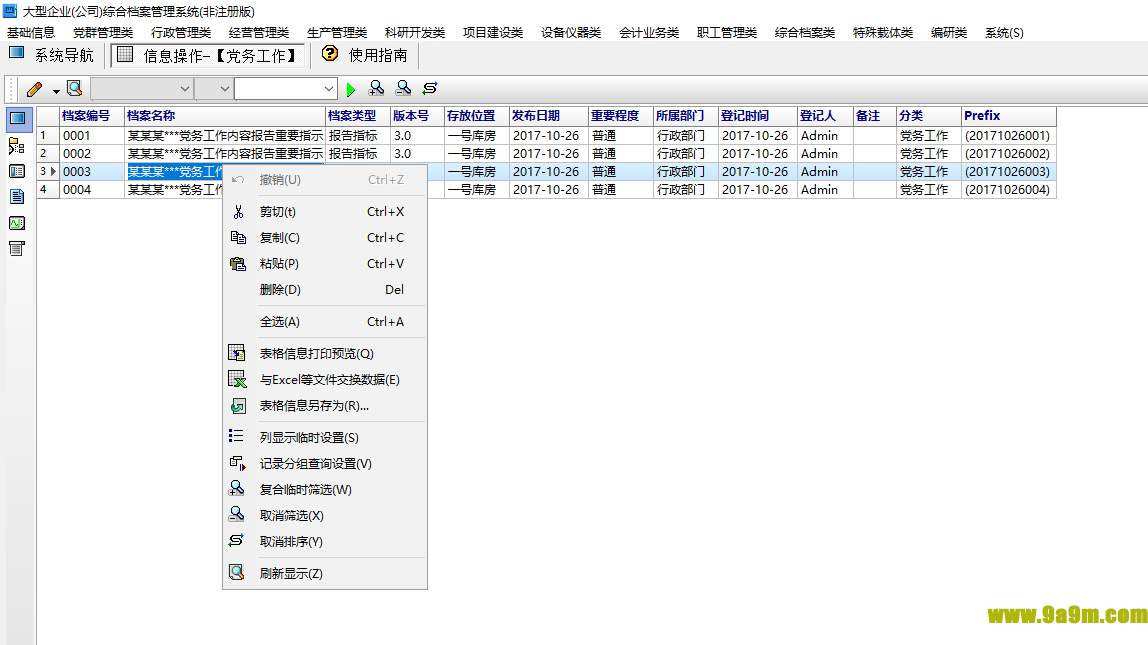
Task: Choose 表格信息另存为(R)... entry
Action: point(325,406)
